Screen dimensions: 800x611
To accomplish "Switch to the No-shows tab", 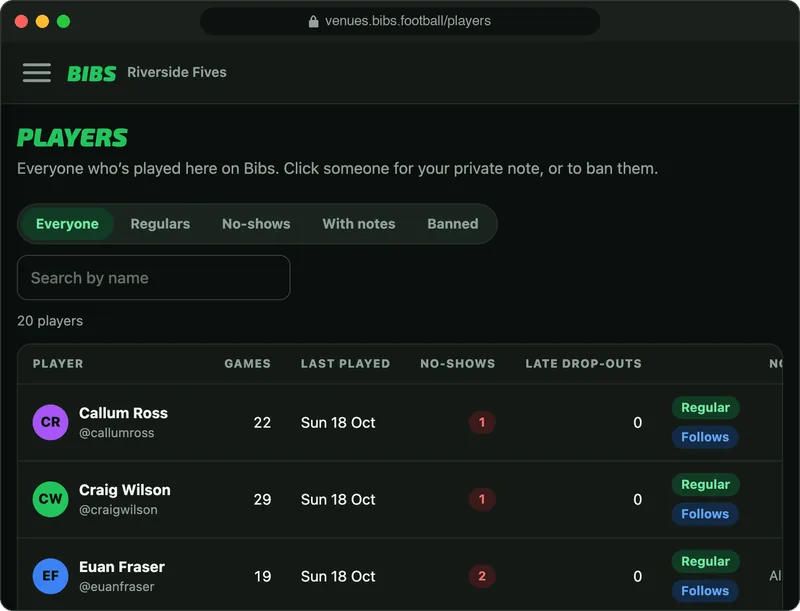I will coord(256,224).
